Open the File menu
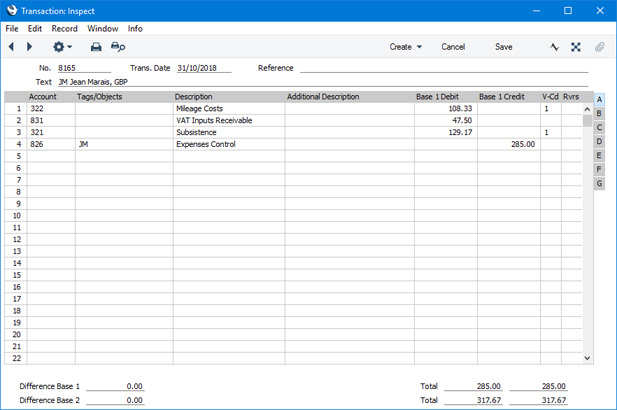The width and height of the screenshot is (617, 410). point(12,29)
